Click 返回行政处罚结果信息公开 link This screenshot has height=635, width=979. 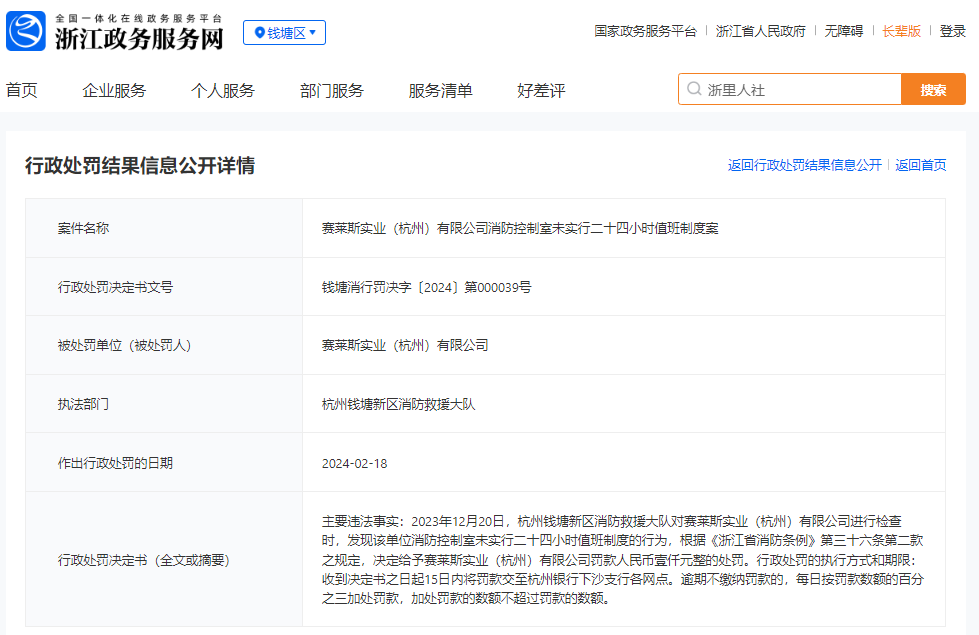pyautogui.click(x=805, y=165)
